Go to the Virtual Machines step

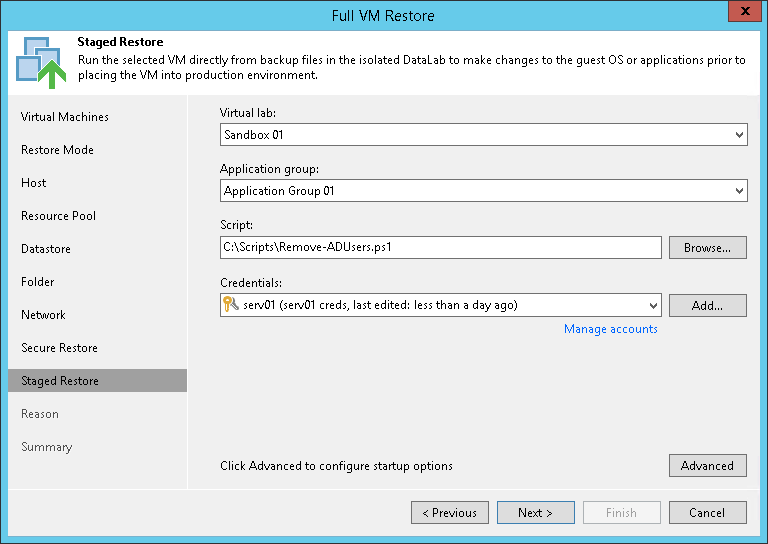coord(65,117)
